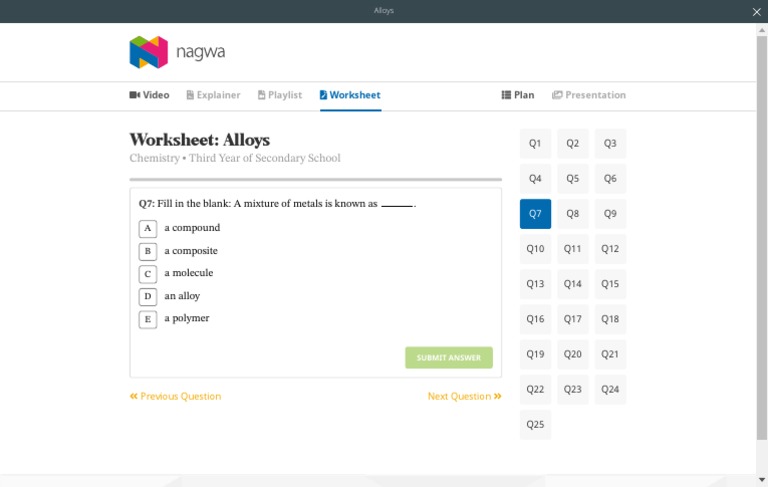Choose answer D, an alloy

pyautogui.click(x=148, y=296)
